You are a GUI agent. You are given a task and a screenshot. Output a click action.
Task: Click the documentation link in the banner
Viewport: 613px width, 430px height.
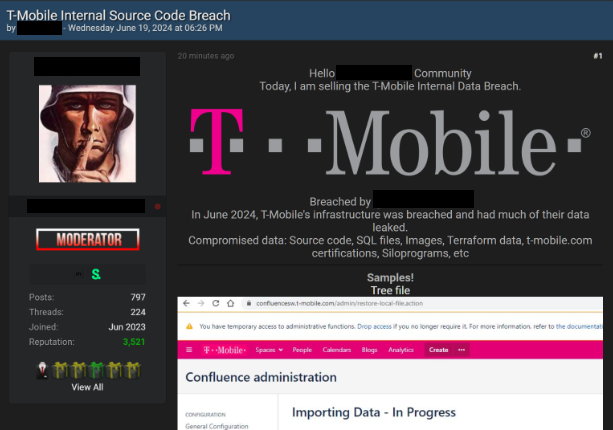[579, 326]
